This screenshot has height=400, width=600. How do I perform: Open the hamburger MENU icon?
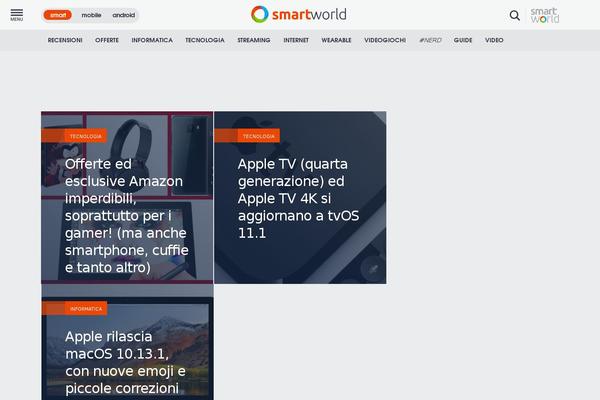pos(16,15)
